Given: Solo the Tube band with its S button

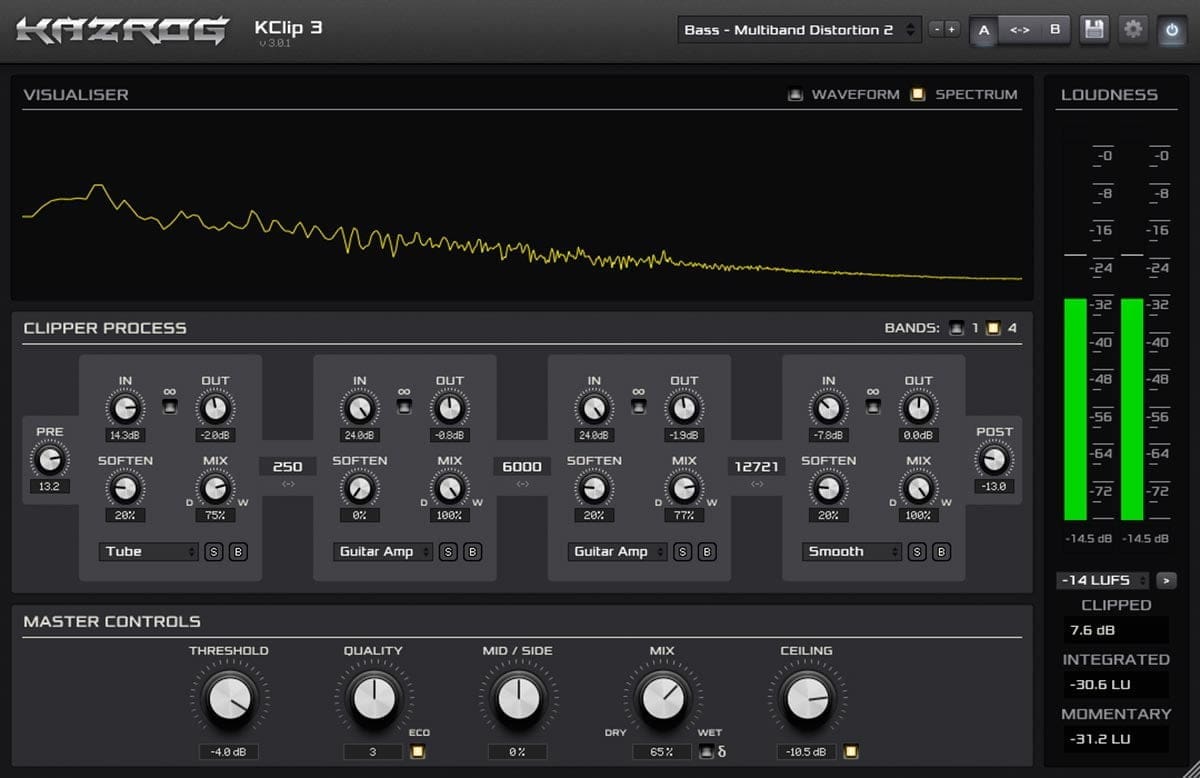Looking at the screenshot, I should (x=214, y=552).
